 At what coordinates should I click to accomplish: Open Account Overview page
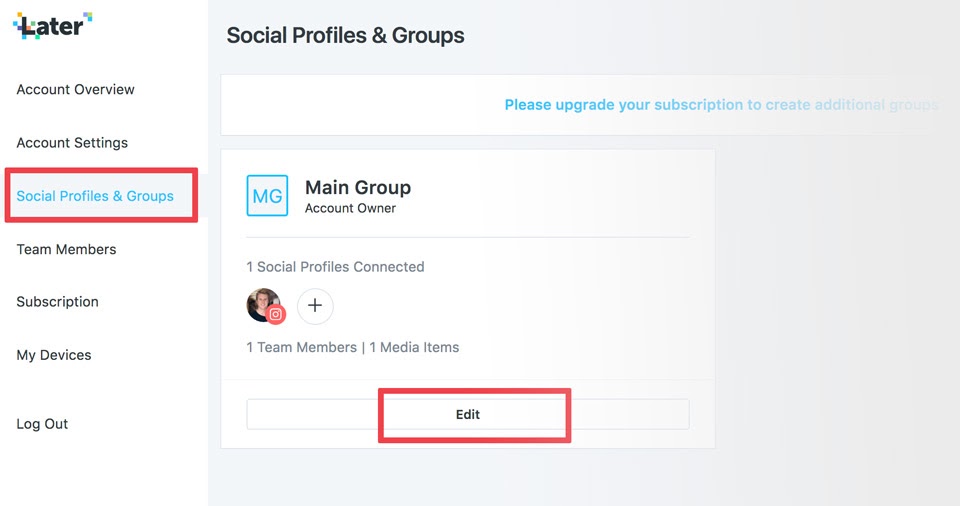pos(75,89)
